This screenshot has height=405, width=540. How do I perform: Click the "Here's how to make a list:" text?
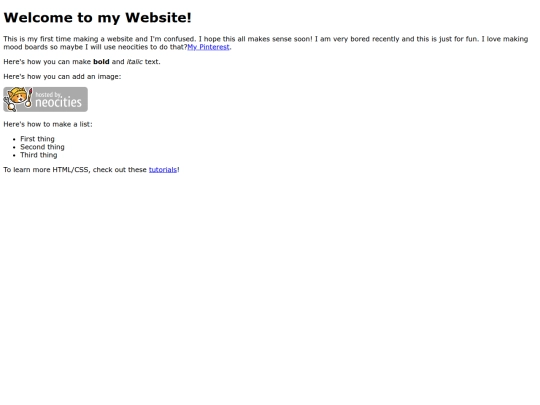click(48, 124)
